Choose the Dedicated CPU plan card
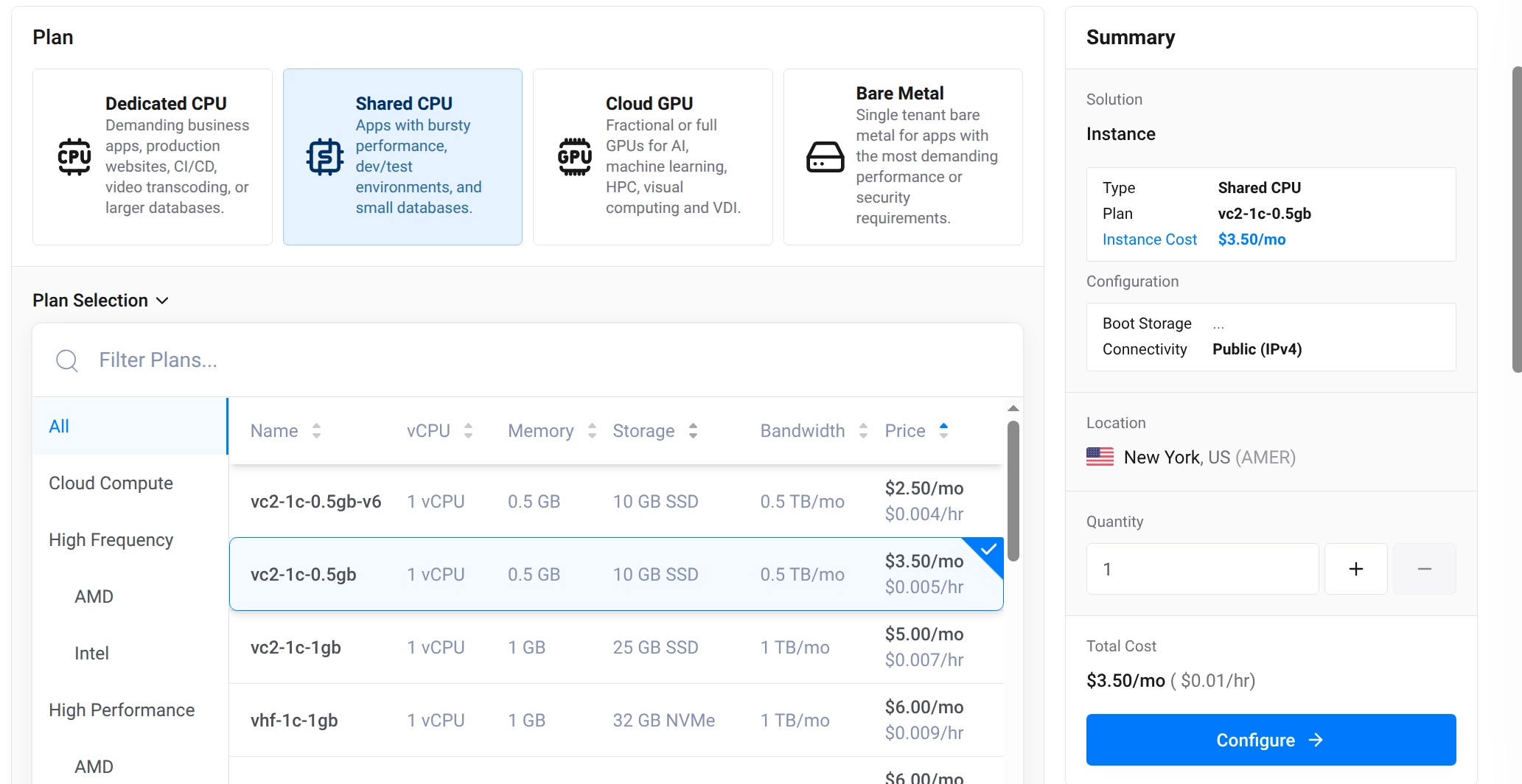The width and height of the screenshot is (1522, 784). pos(153,157)
